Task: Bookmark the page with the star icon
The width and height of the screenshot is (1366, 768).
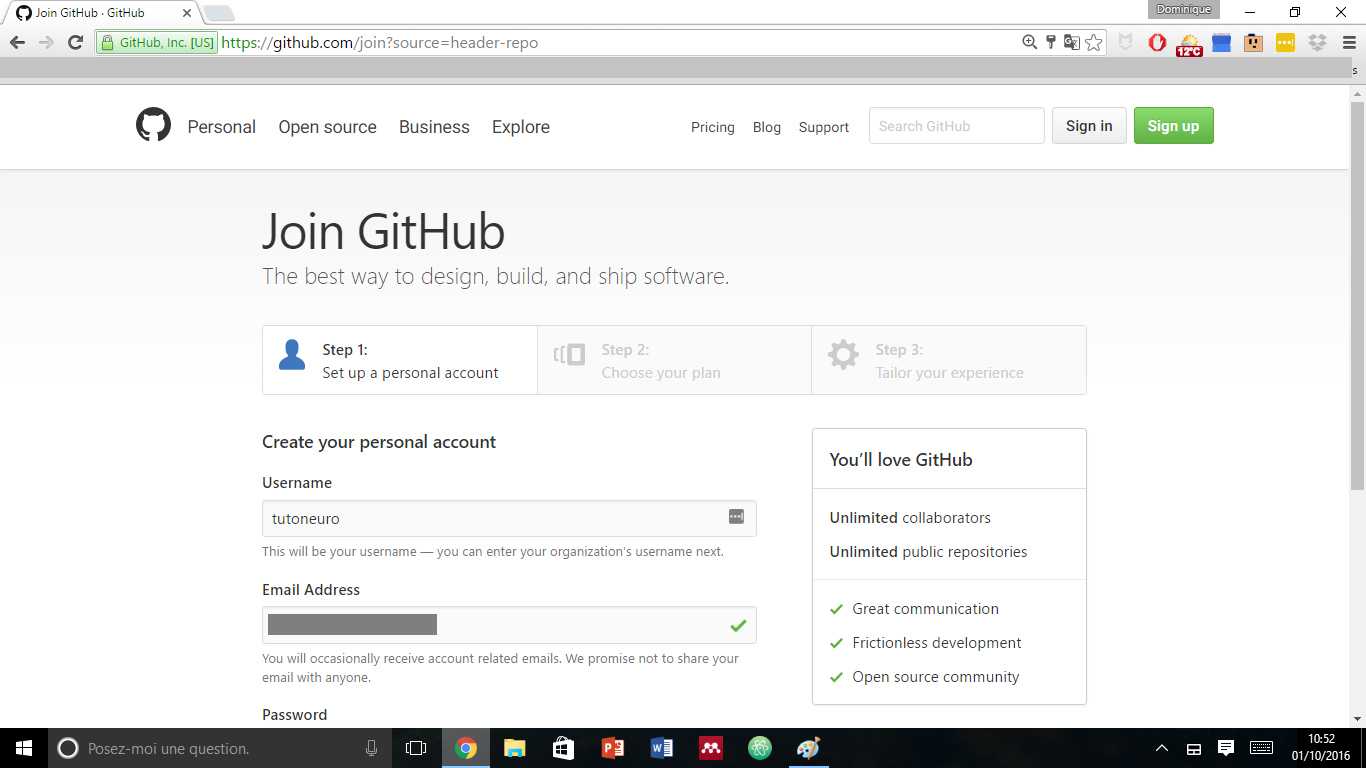Action: (1094, 42)
